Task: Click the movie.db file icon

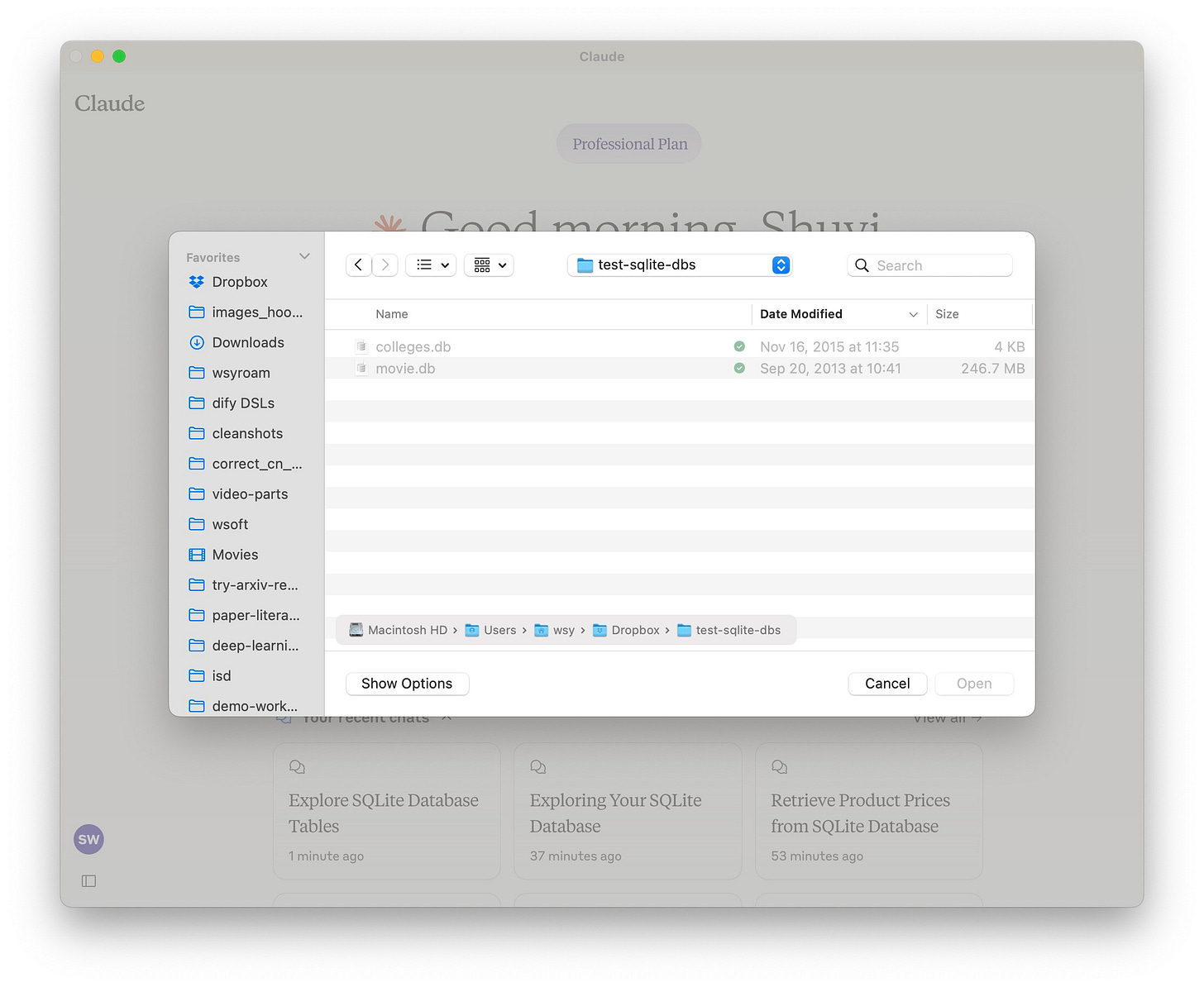Action: [x=361, y=369]
